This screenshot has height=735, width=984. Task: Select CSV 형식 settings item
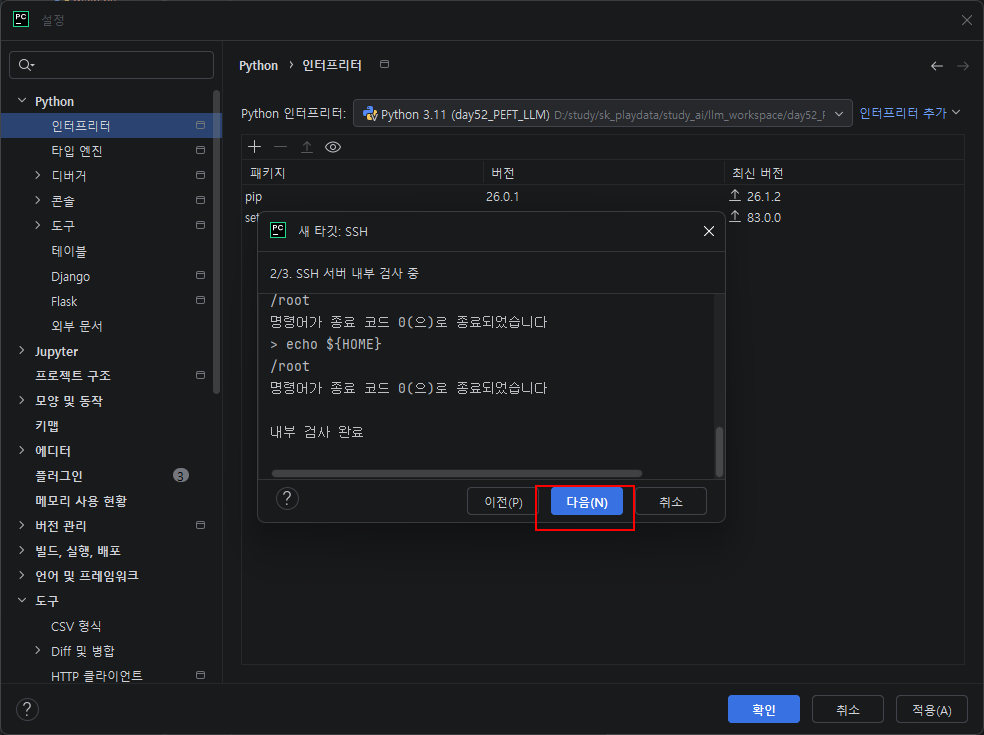click(x=111, y=626)
